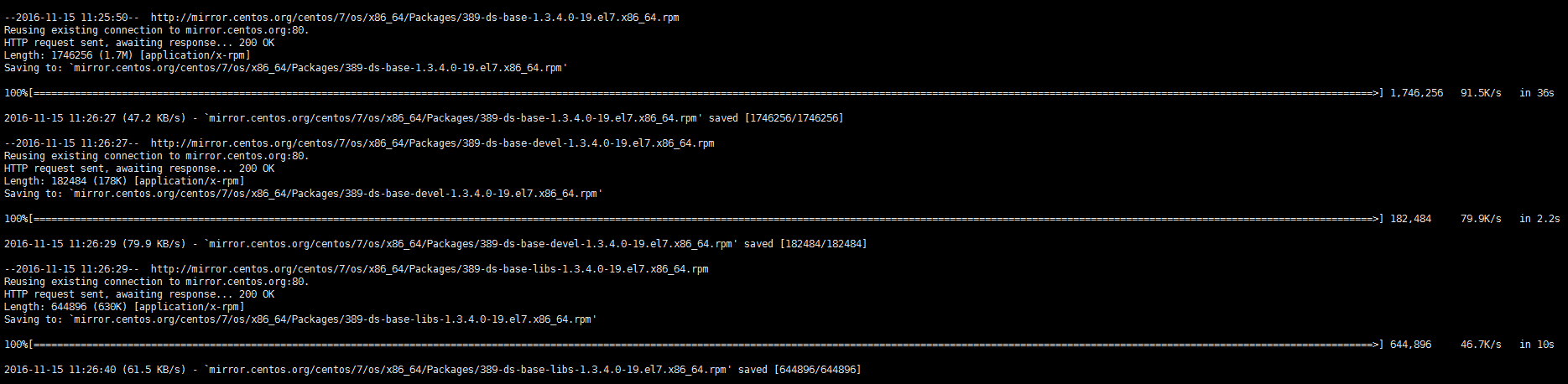Click the "saved [182484/182484]" text
The image size is (1568, 384).
[x=805, y=244]
